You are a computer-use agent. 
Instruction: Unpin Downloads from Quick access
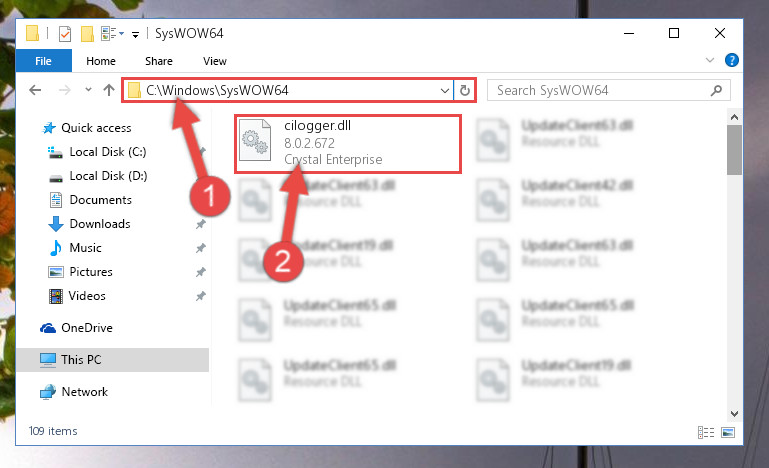tap(201, 224)
